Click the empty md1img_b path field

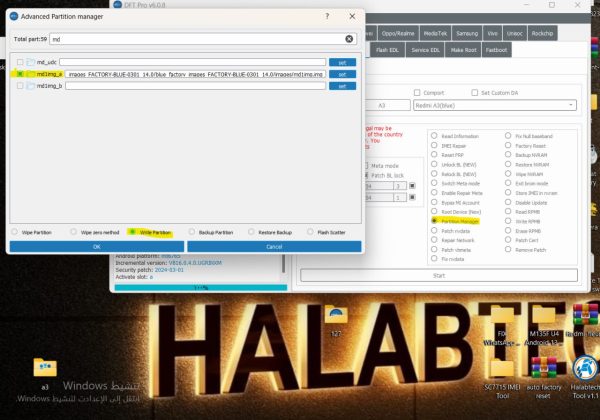[x=195, y=86]
